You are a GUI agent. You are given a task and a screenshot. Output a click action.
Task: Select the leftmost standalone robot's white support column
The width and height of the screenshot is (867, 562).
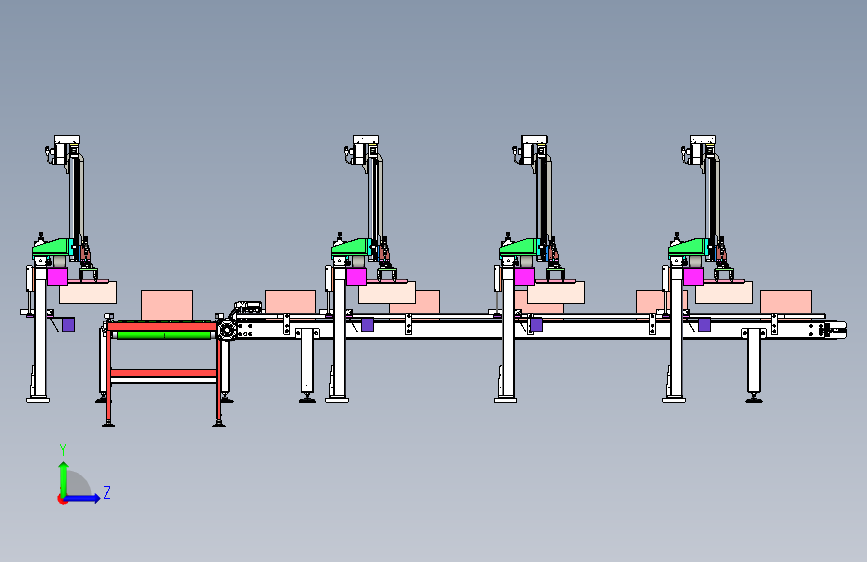pos(40,332)
